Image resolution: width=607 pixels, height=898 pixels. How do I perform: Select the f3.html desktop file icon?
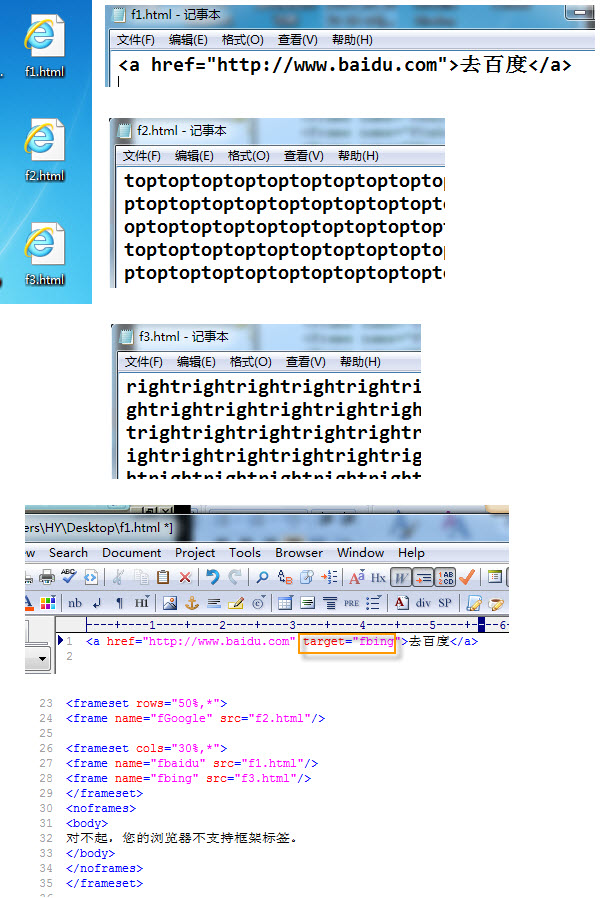pyautogui.click(x=44, y=254)
